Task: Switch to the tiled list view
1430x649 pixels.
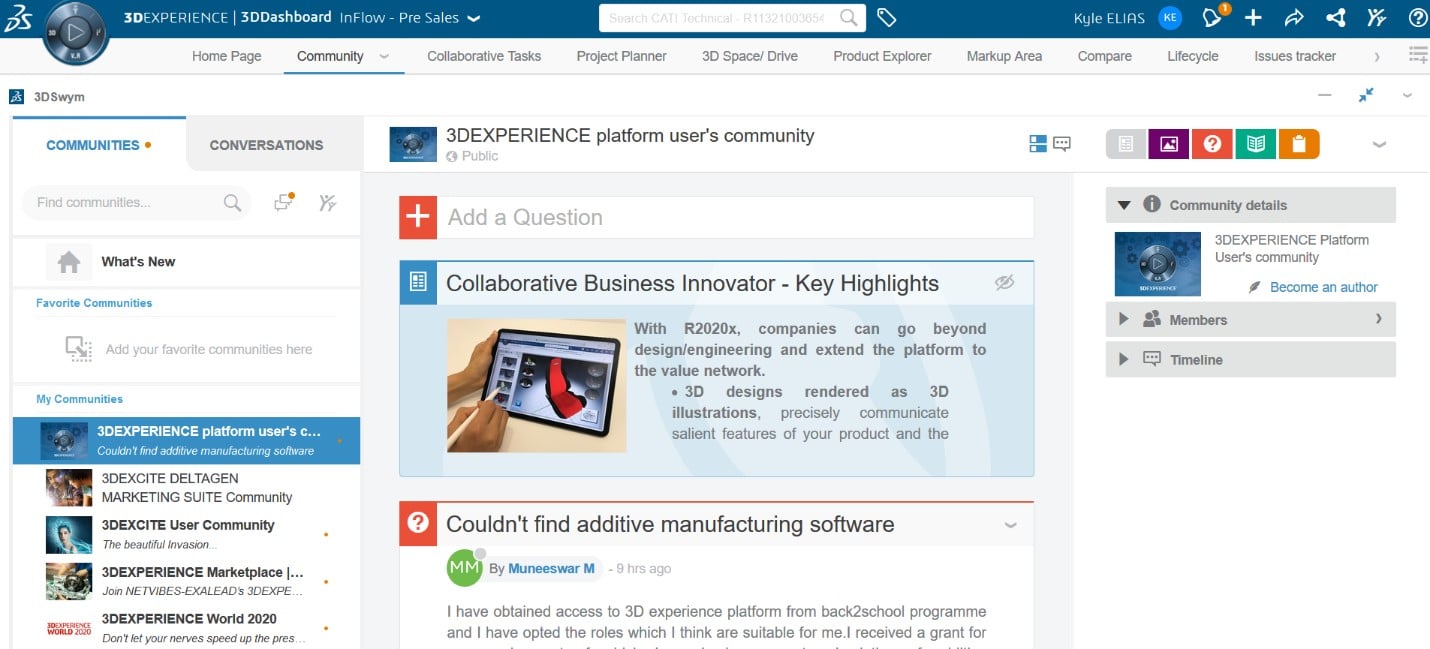Action: pyautogui.click(x=1038, y=144)
